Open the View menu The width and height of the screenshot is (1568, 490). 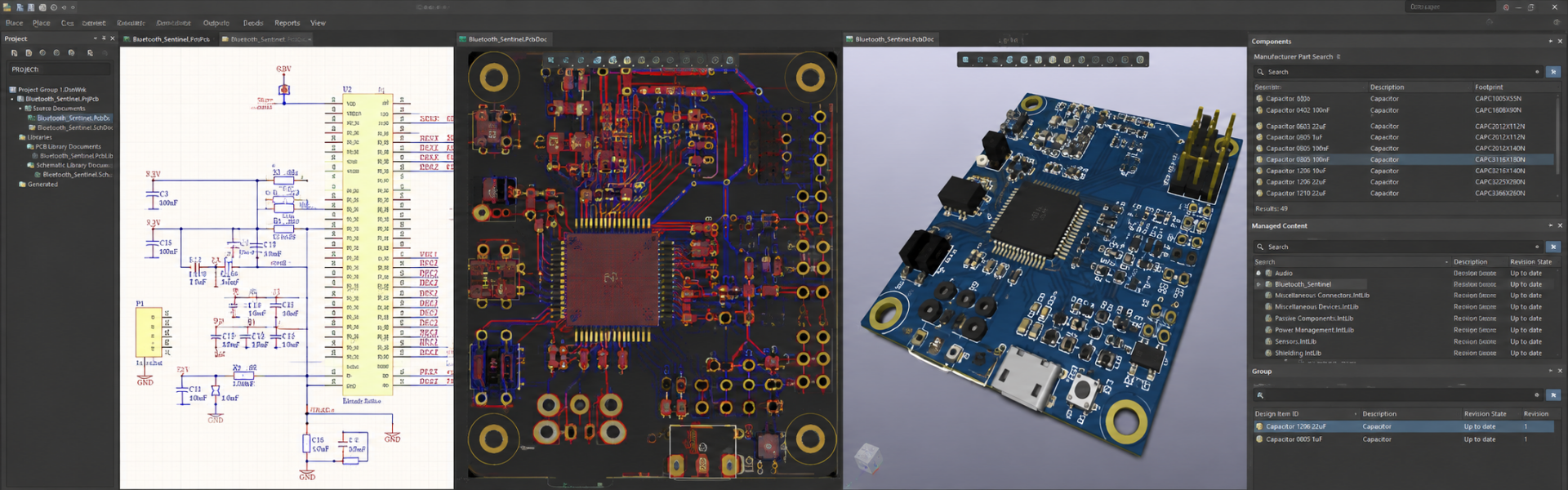point(318,23)
